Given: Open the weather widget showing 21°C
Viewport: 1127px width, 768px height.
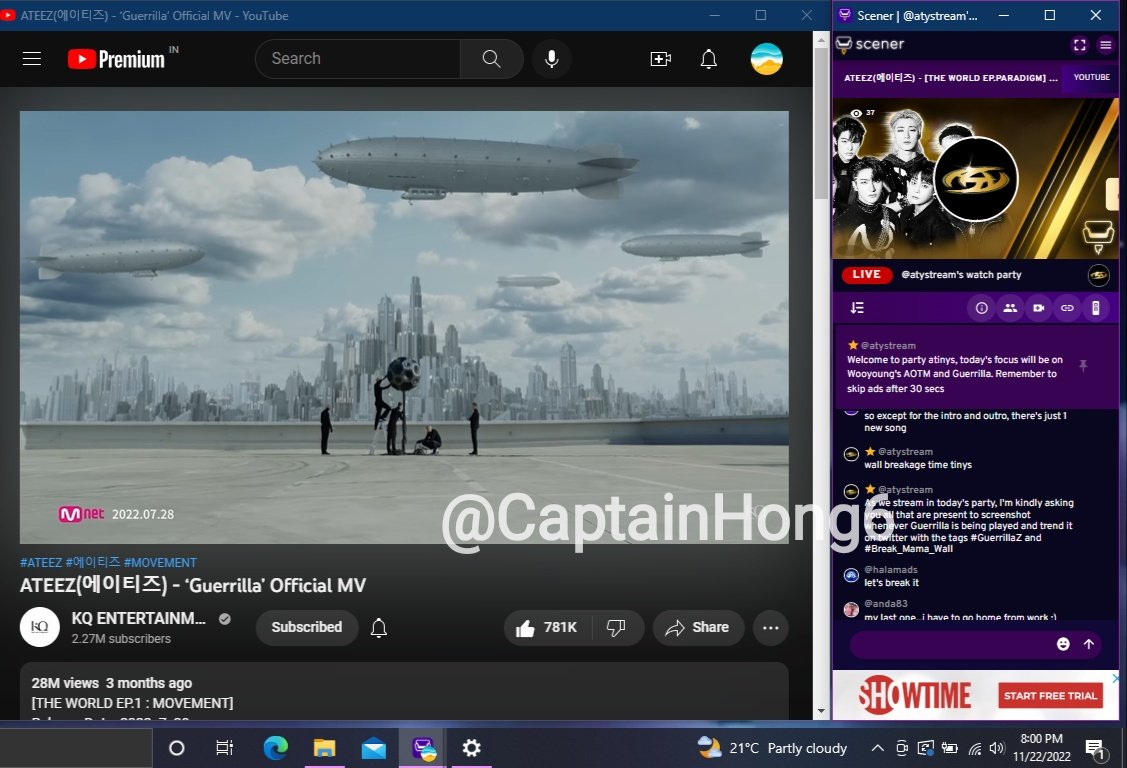Looking at the screenshot, I should (772, 748).
